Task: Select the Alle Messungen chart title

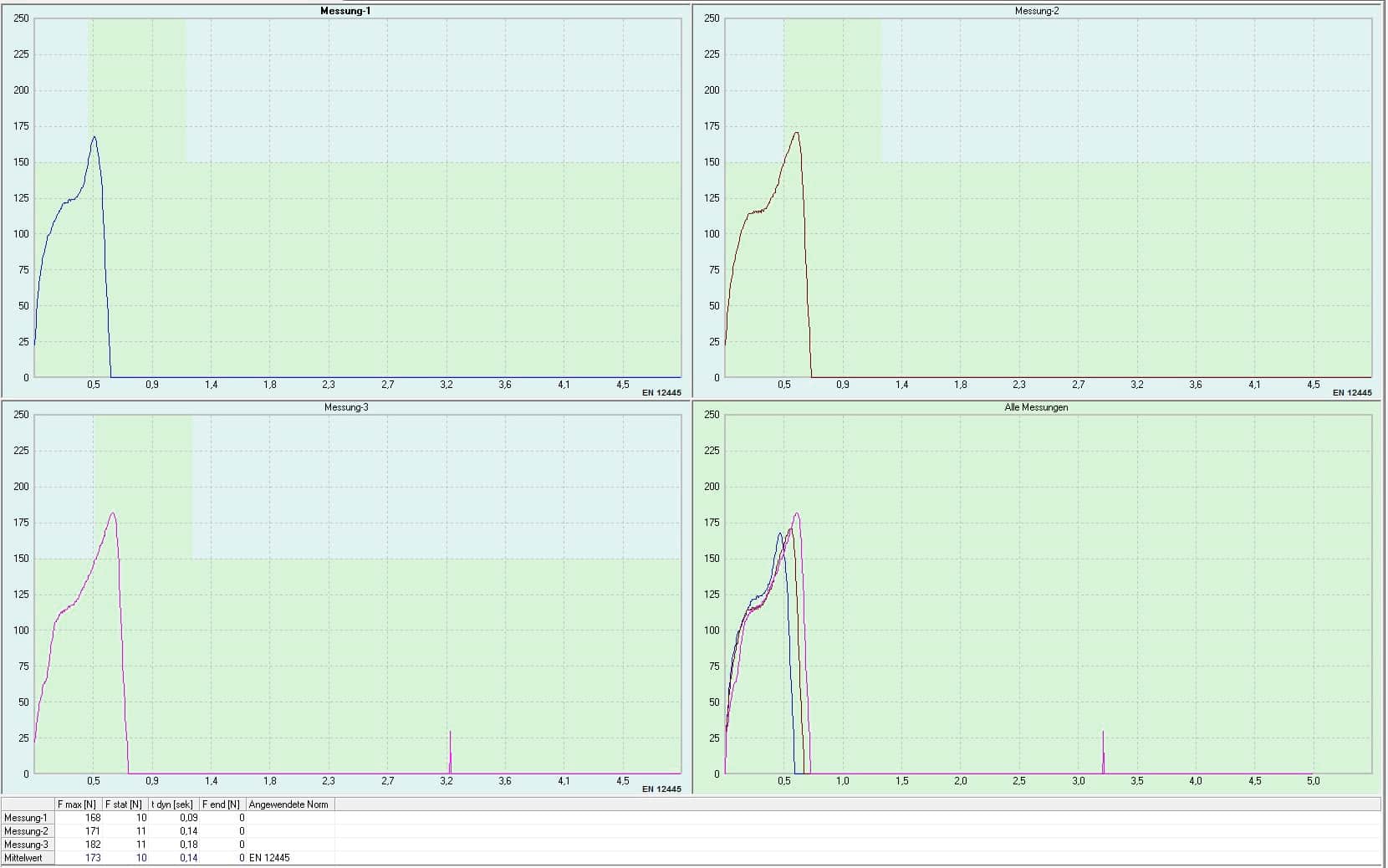Action: point(1036,407)
